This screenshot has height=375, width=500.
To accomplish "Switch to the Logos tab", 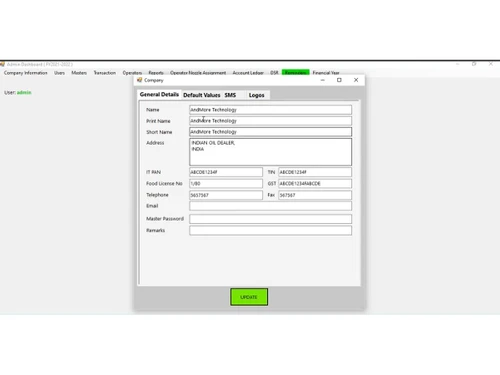I will tap(256, 95).
